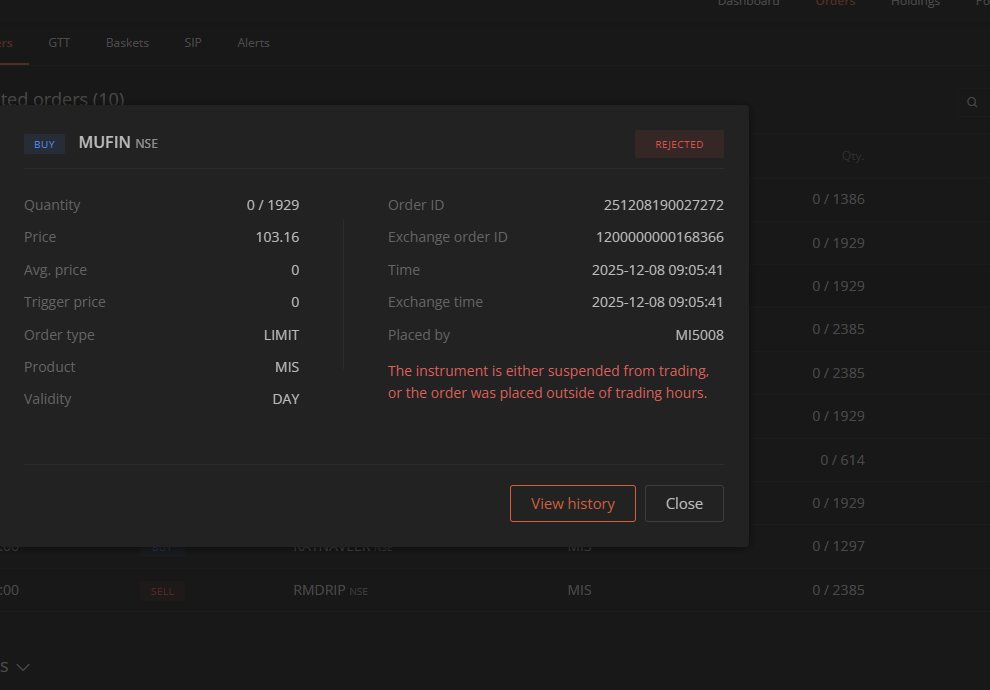Select Order ID 251208190027272
This screenshot has width=990, height=690.
tap(664, 205)
